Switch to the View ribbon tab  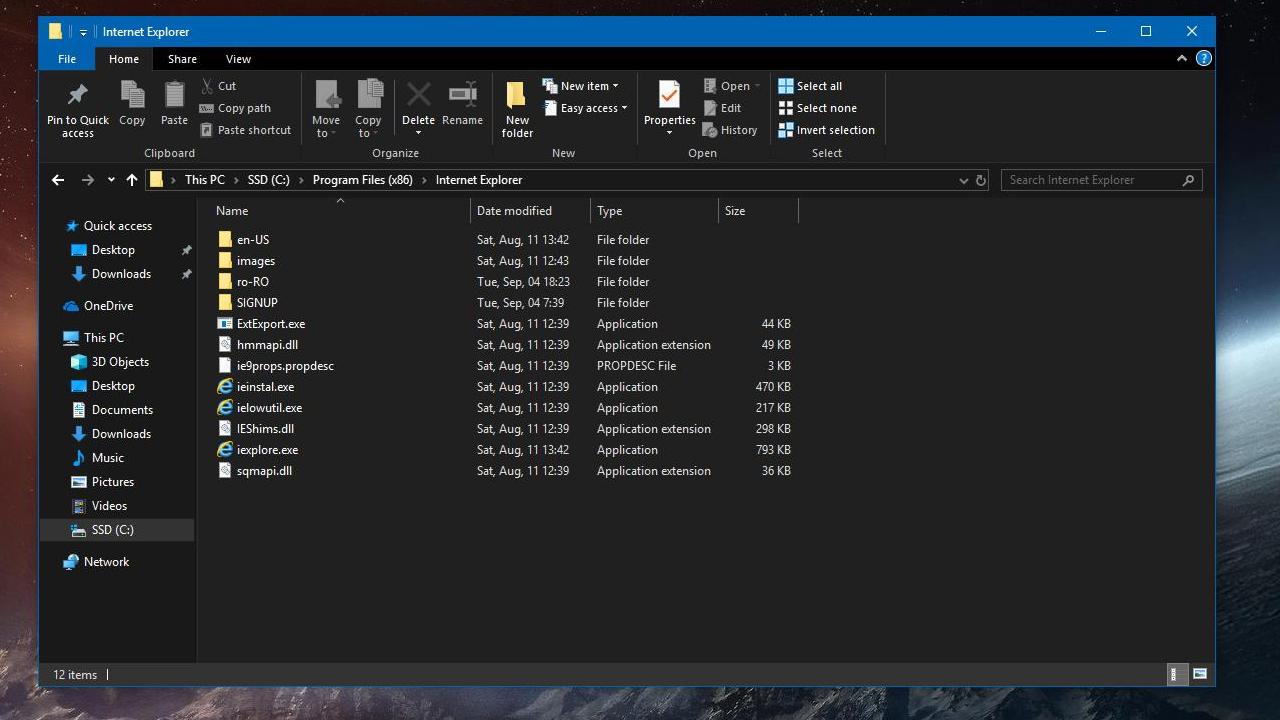coord(238,59)
